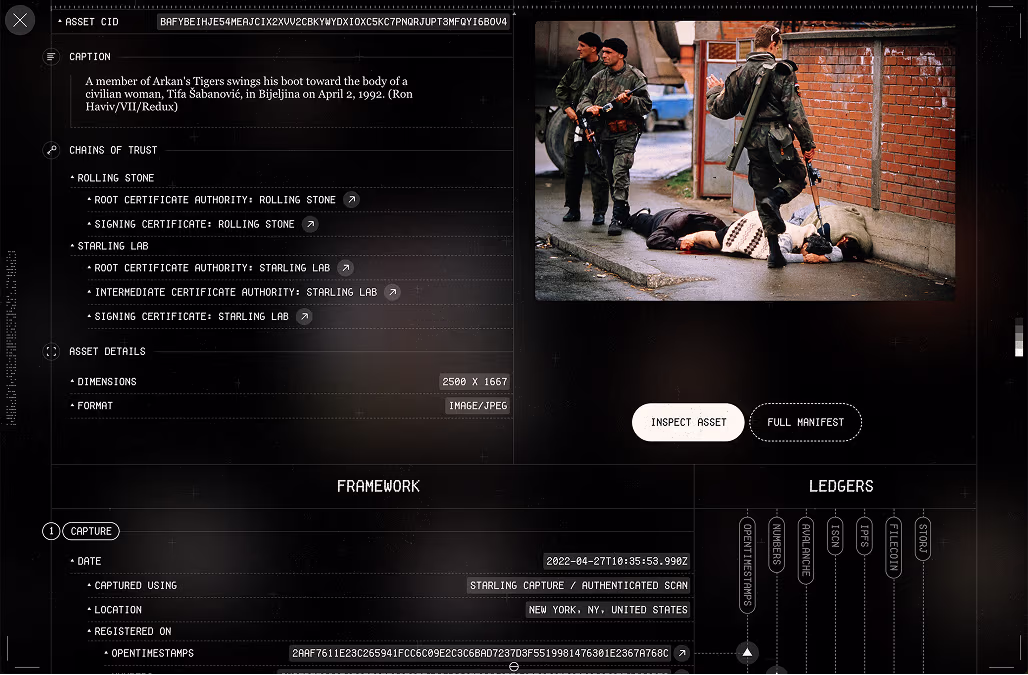This screenshot has width=1028, height=675.
Task: Click the Ledgers heading
Action: [841, 486]
